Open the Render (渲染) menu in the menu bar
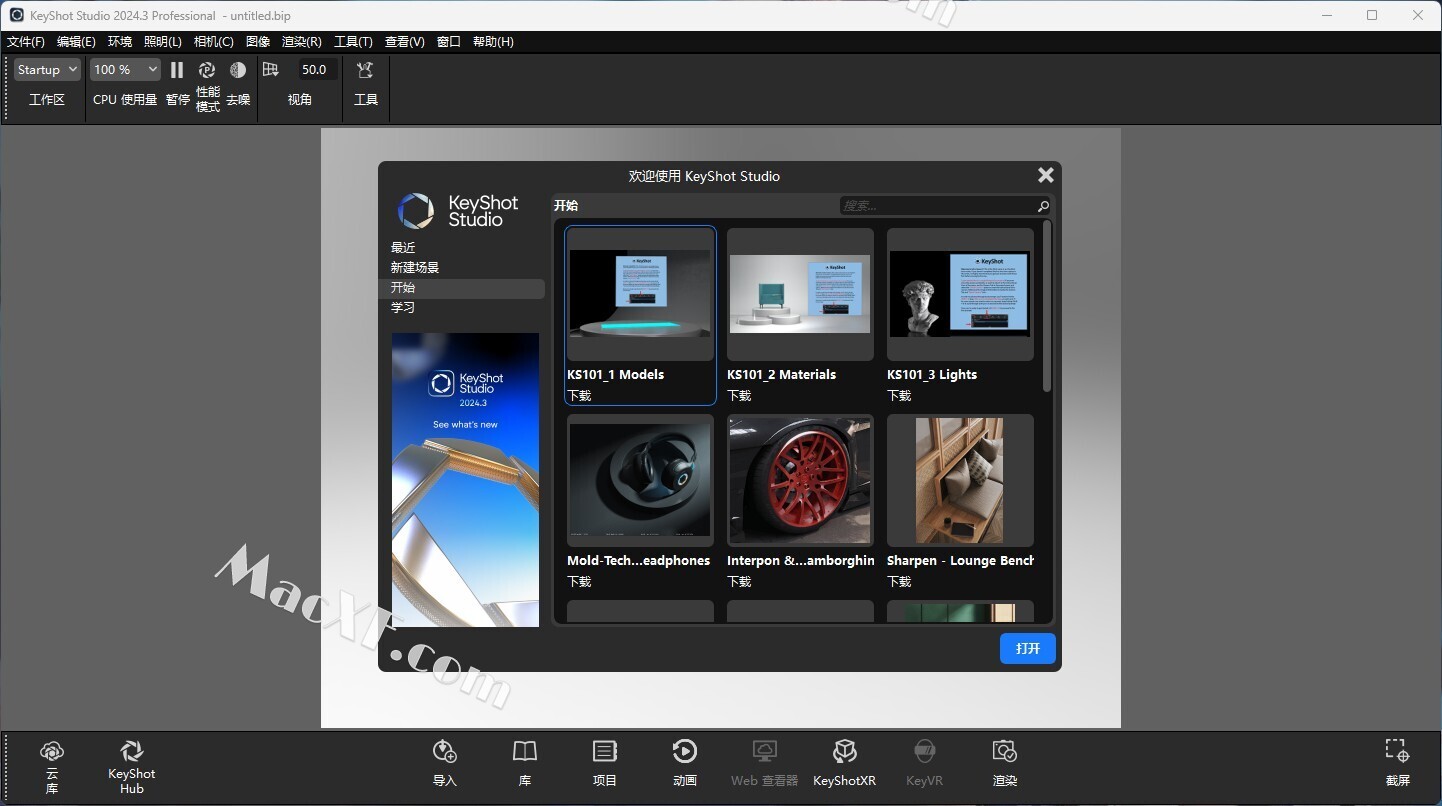 point(302,42)
